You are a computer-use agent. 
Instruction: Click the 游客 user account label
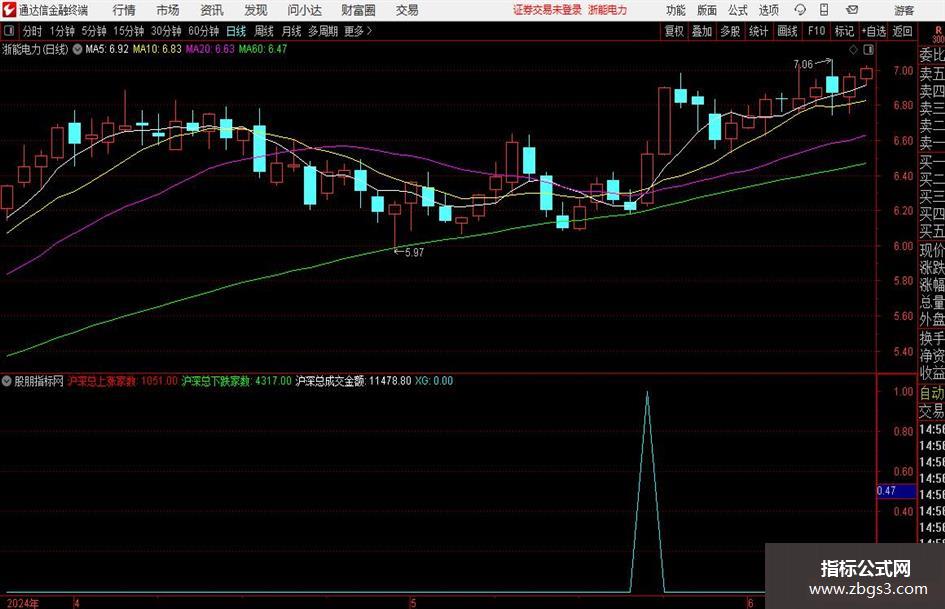pos(904,10)
